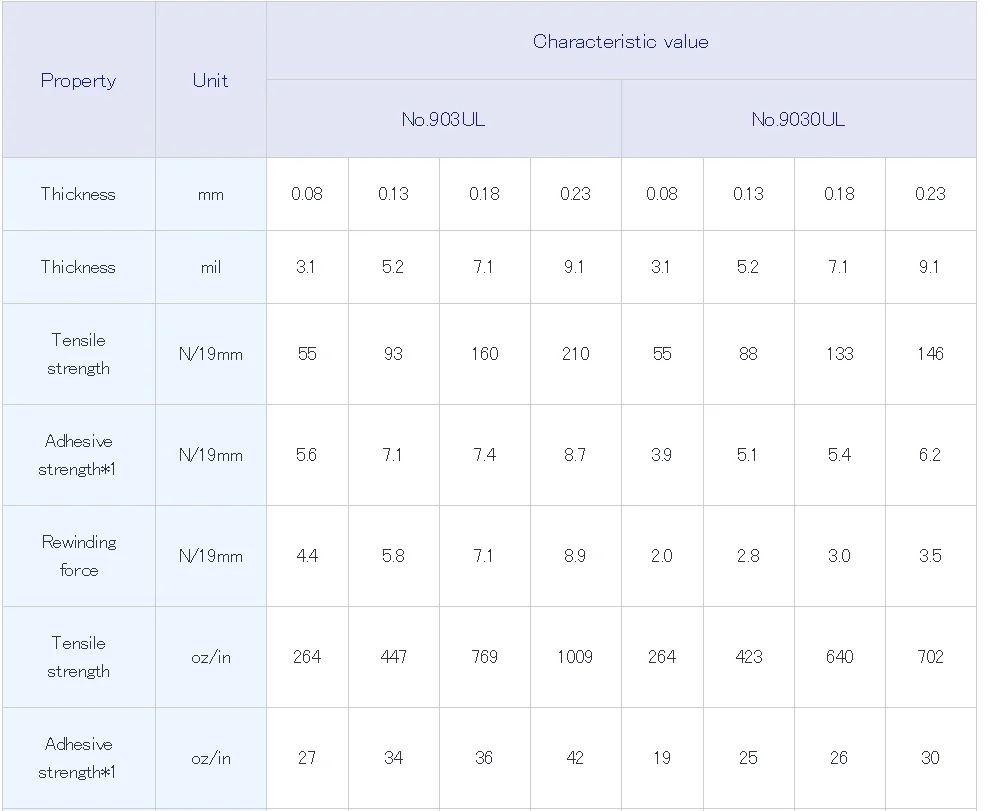Click the adhesive strength value 8.7

(575, 455)
